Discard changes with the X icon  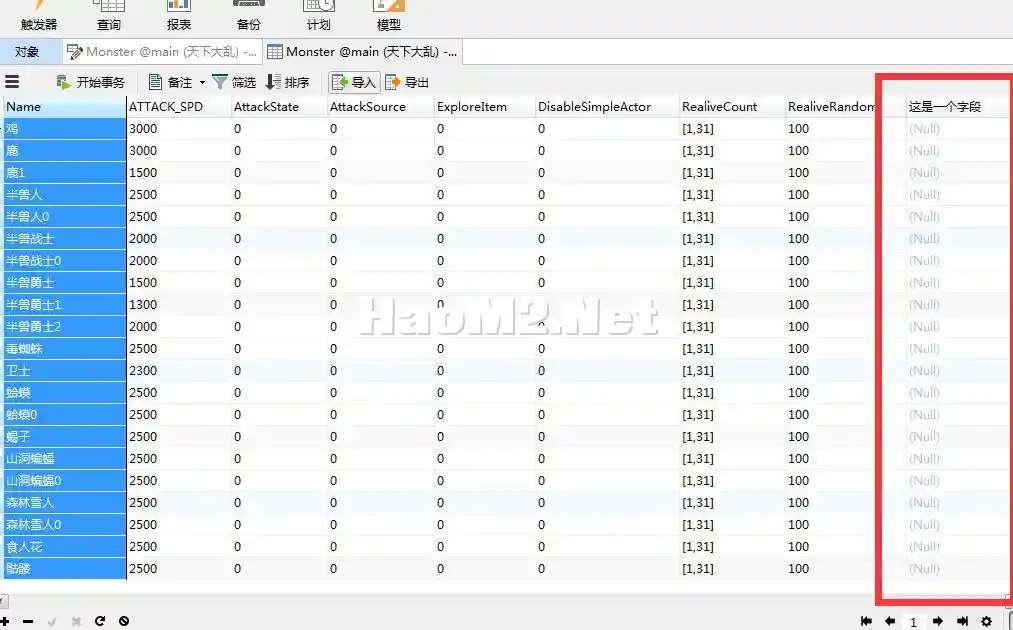pyautogui.click(x=76, y=621)
